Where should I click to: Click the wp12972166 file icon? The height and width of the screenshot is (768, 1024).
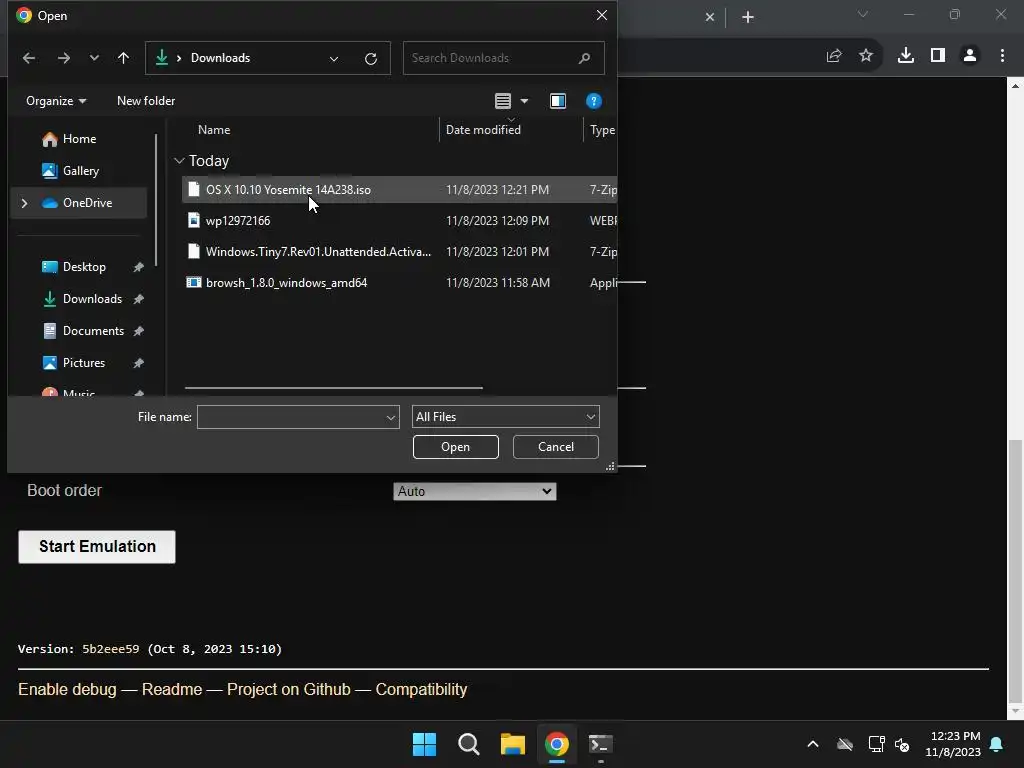193,221
